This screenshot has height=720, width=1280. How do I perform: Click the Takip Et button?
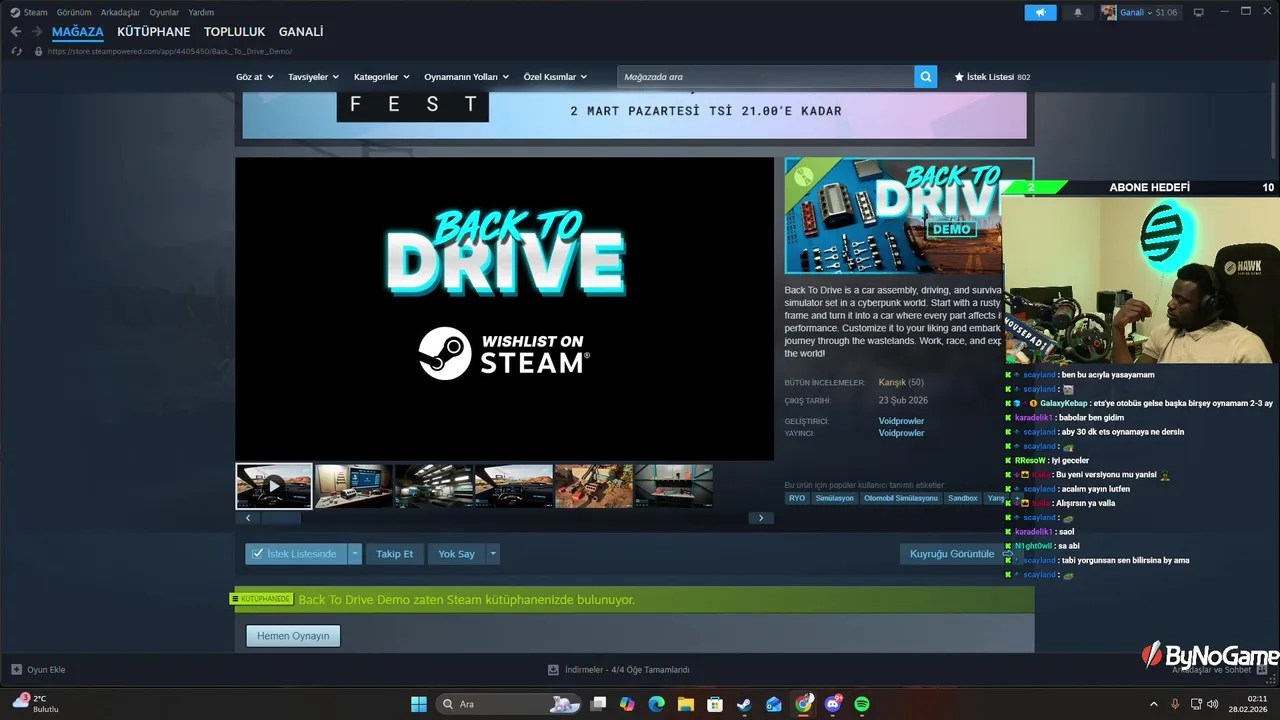click(x=394, y=553)
